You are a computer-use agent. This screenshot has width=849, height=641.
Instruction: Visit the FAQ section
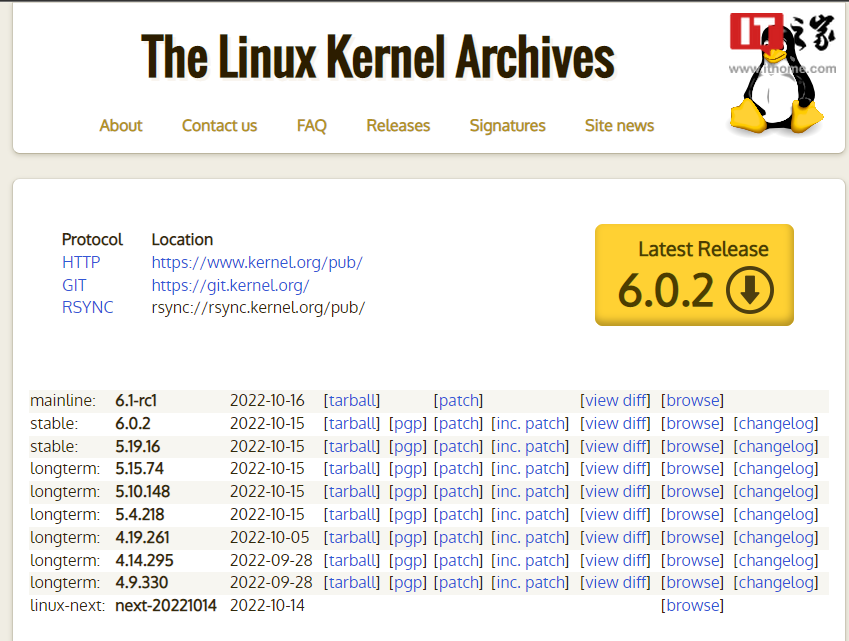click(311, 125)
